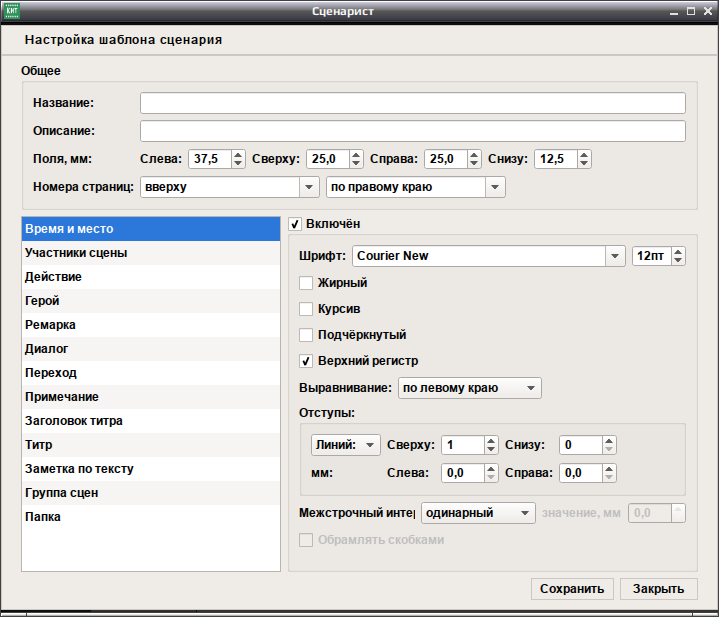Click the Закрыть button

click(658, 589)
